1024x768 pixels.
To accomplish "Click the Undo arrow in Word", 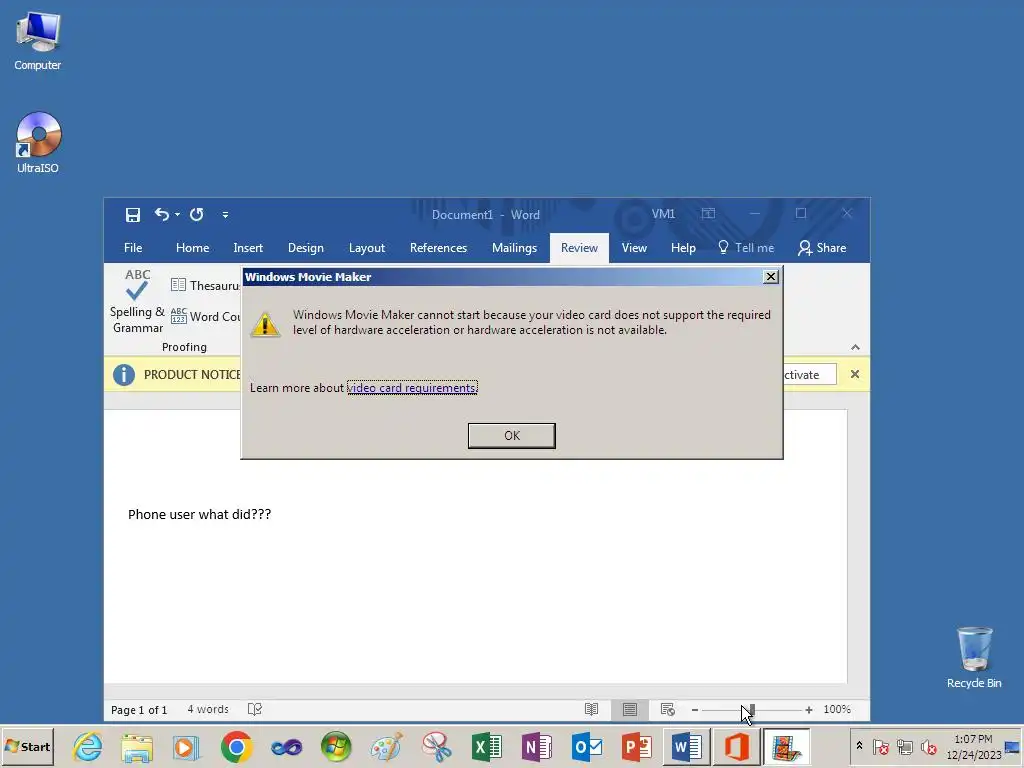I will click(161, 214).
